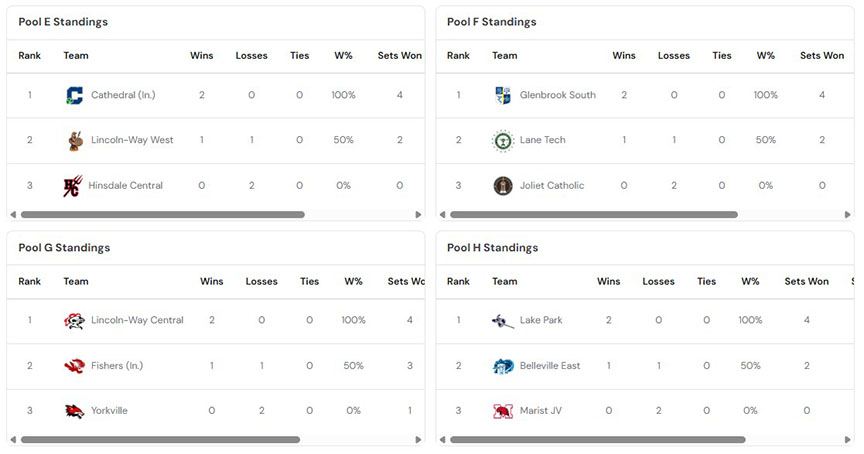
Task: Open the Yorkville team name link
Action: click(x=109, y=411)
